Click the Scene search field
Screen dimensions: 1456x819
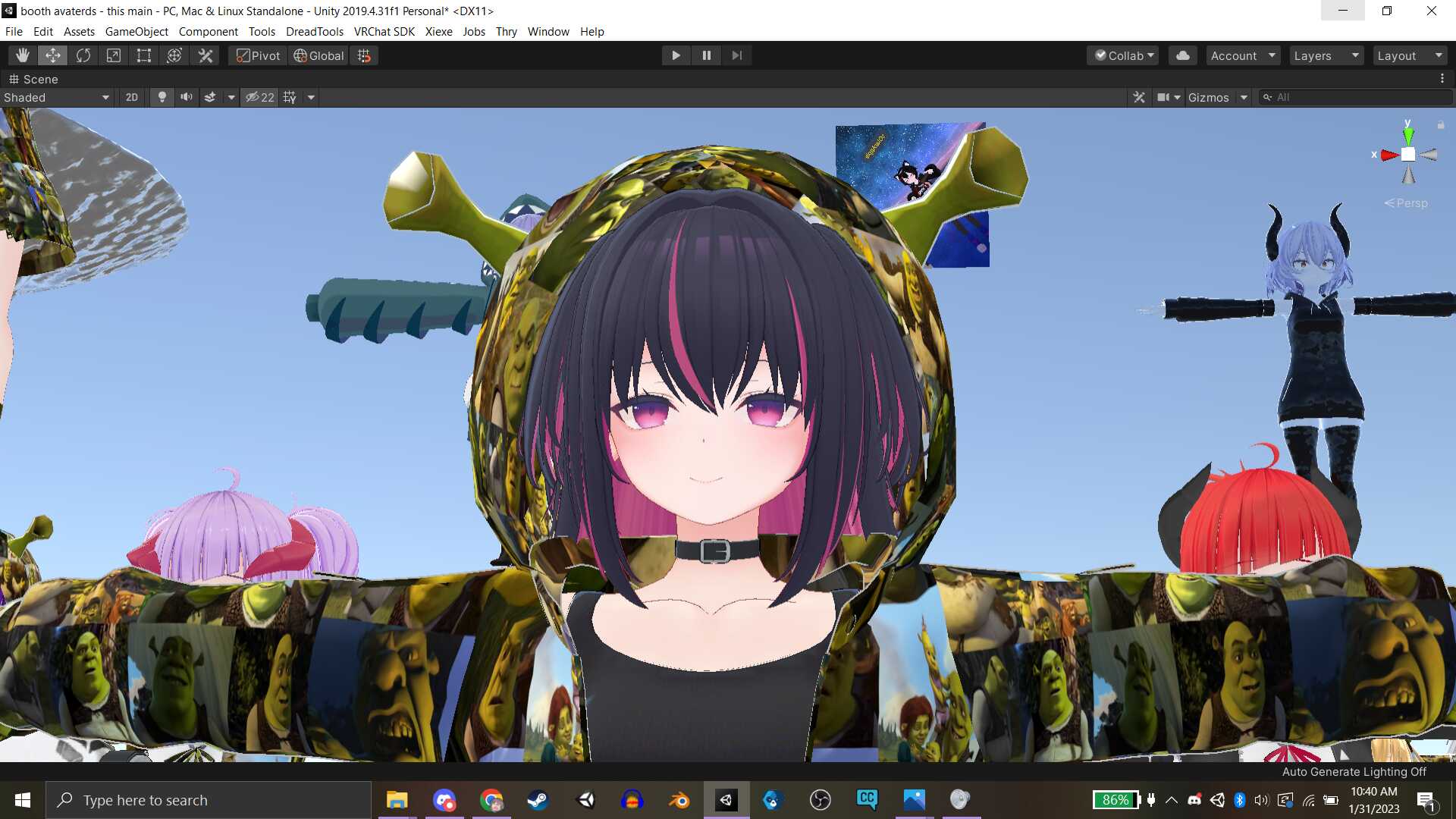pos(1357,97)
